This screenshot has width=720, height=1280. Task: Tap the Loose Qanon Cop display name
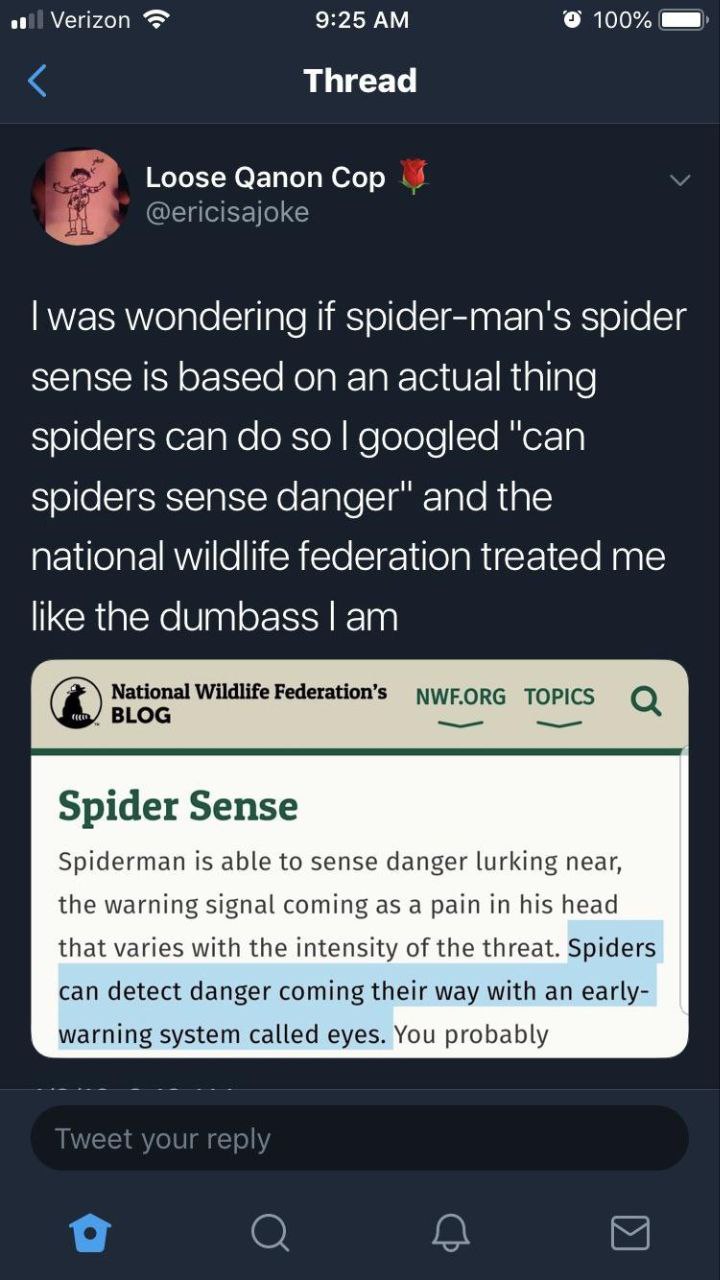point(265,177)
